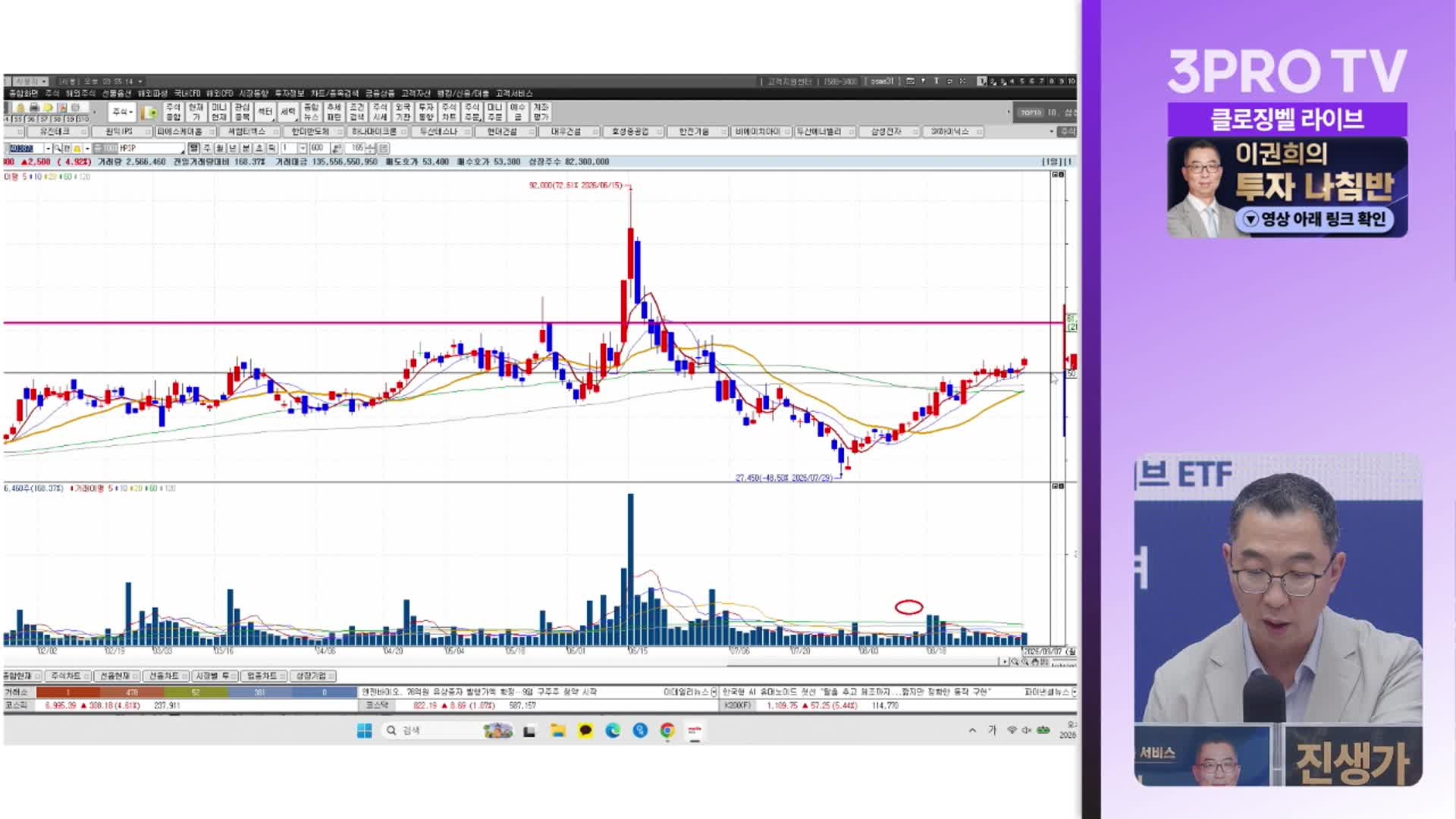This screenshot has height=819, width=1456.
Task: Expand the dropdown arrow after the warning icon
Action: coord(87,149)
